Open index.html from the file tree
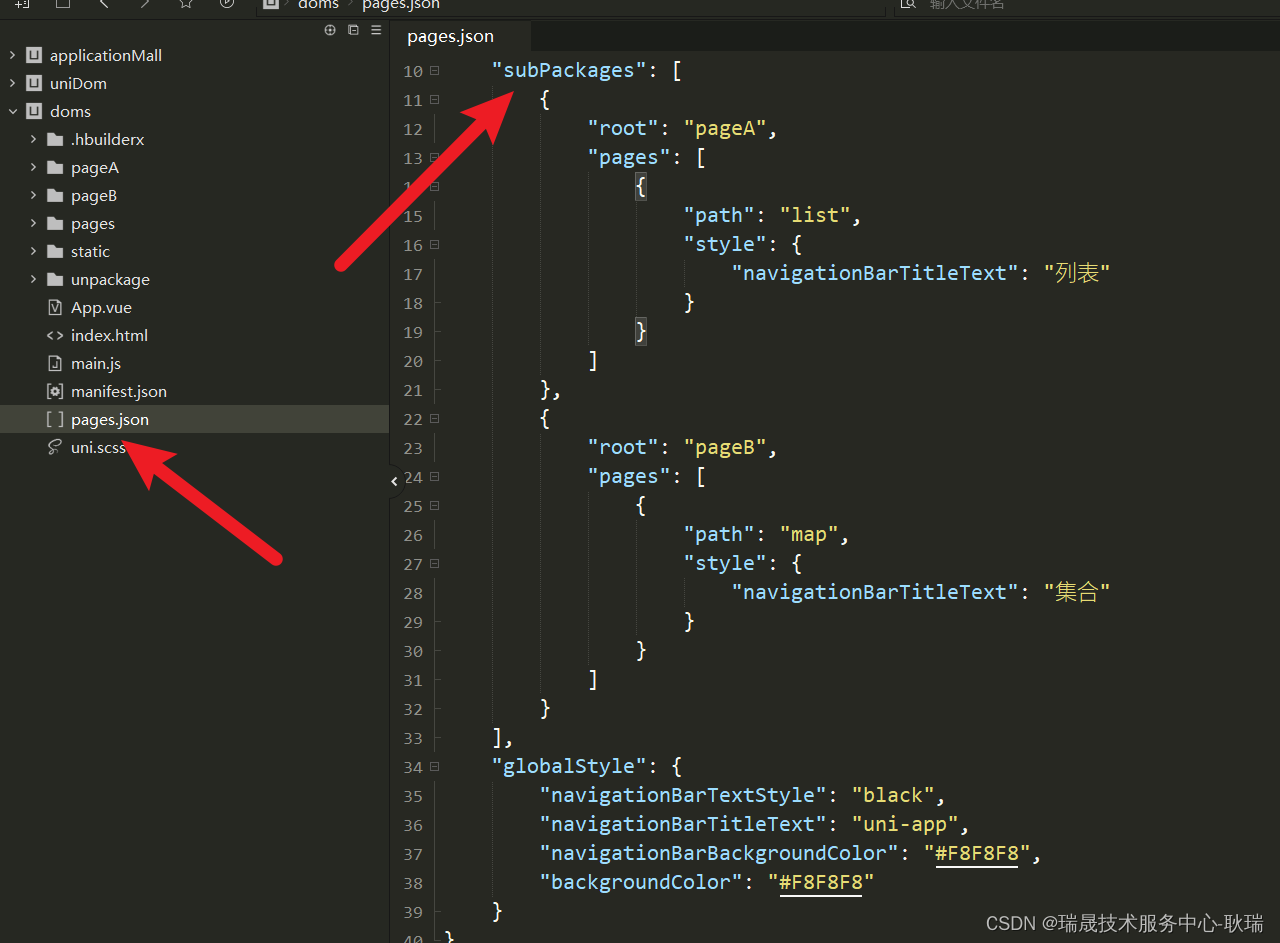Screen dimensions: 1280x943 click(x=109, y=336)
